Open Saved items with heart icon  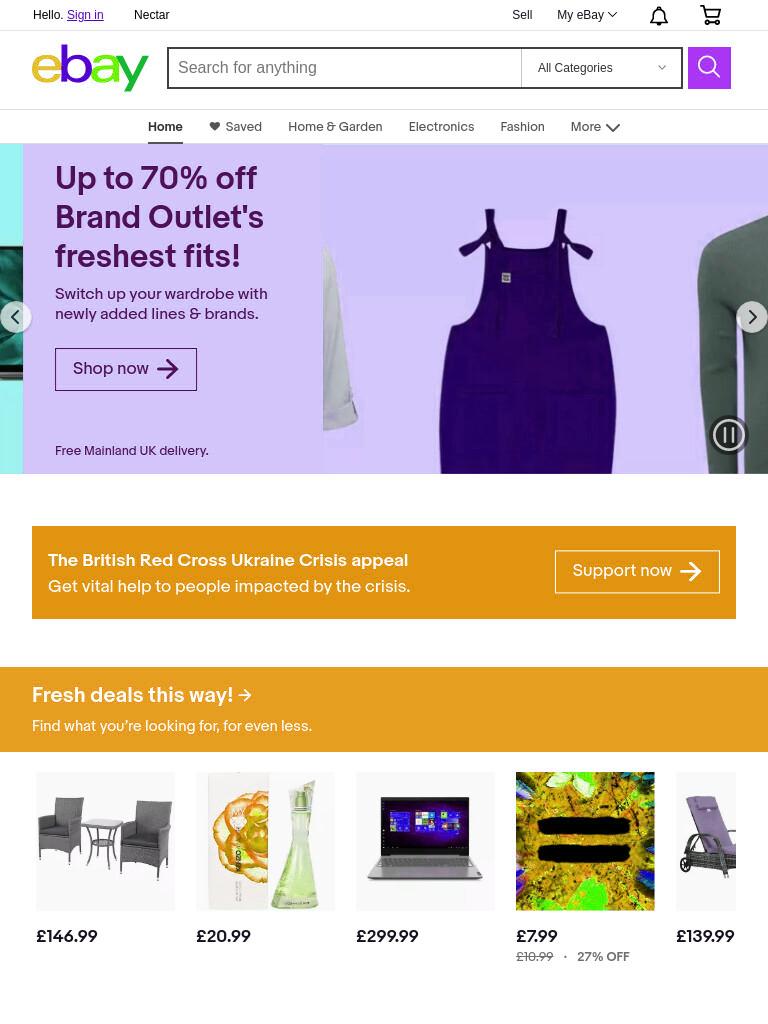coord(235,127)
